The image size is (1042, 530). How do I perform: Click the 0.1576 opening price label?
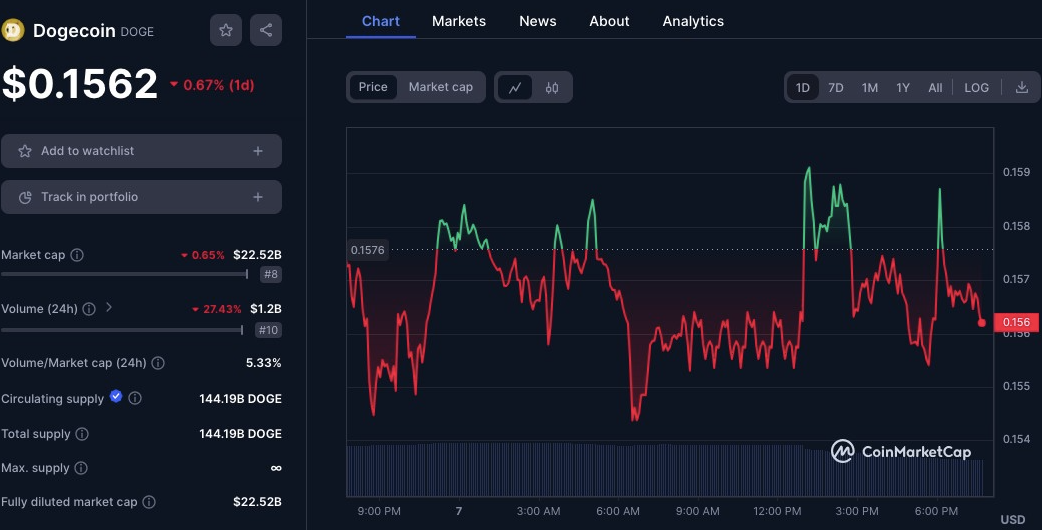pyautogui.click(x=367, y=250)
